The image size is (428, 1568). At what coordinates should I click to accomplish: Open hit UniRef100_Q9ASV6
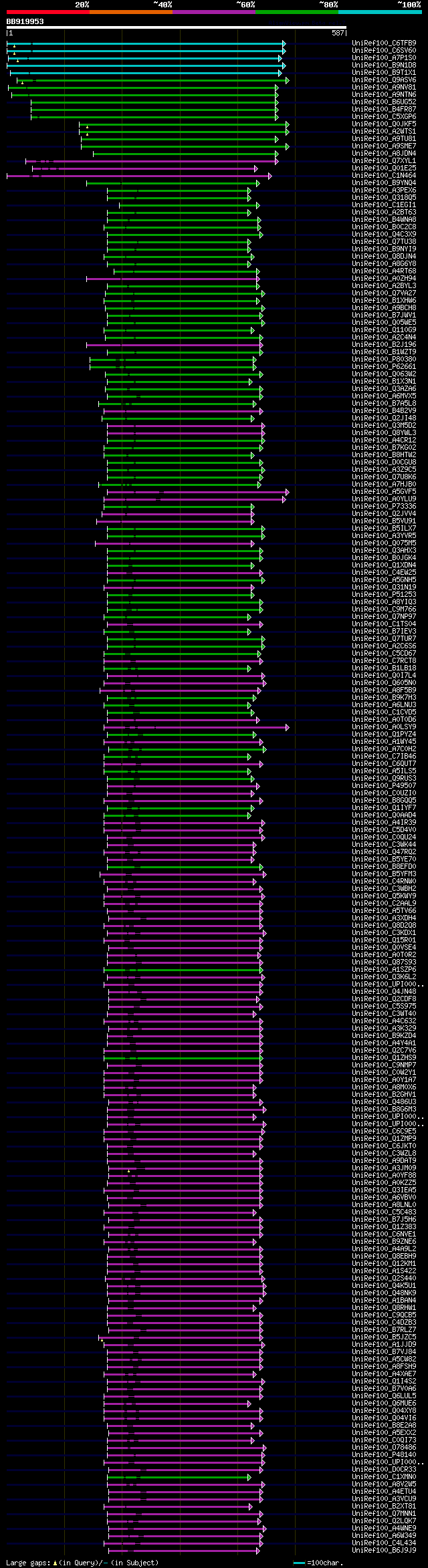click(384, 80)
